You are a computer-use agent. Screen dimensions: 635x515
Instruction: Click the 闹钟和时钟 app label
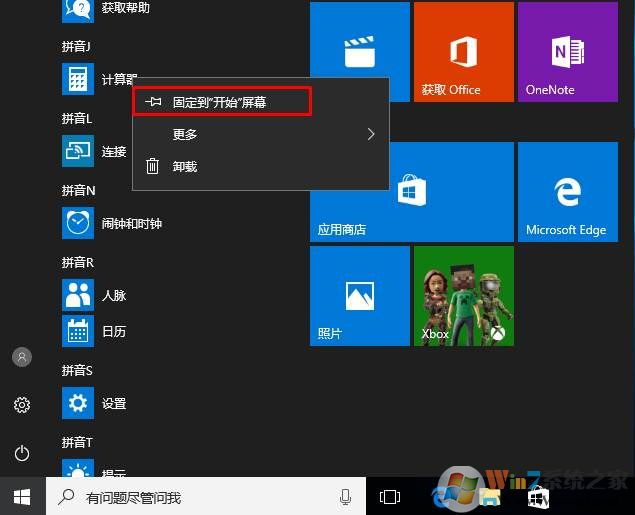pyautogui.click(x=132, y=223)
